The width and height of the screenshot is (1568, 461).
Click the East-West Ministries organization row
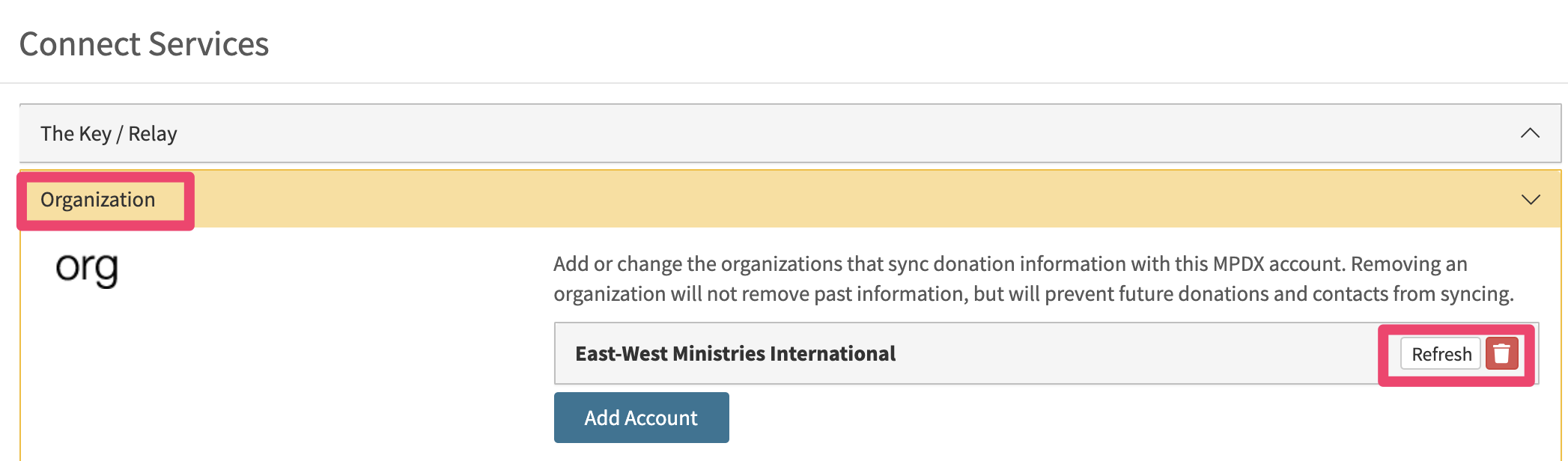point(1046,353)
